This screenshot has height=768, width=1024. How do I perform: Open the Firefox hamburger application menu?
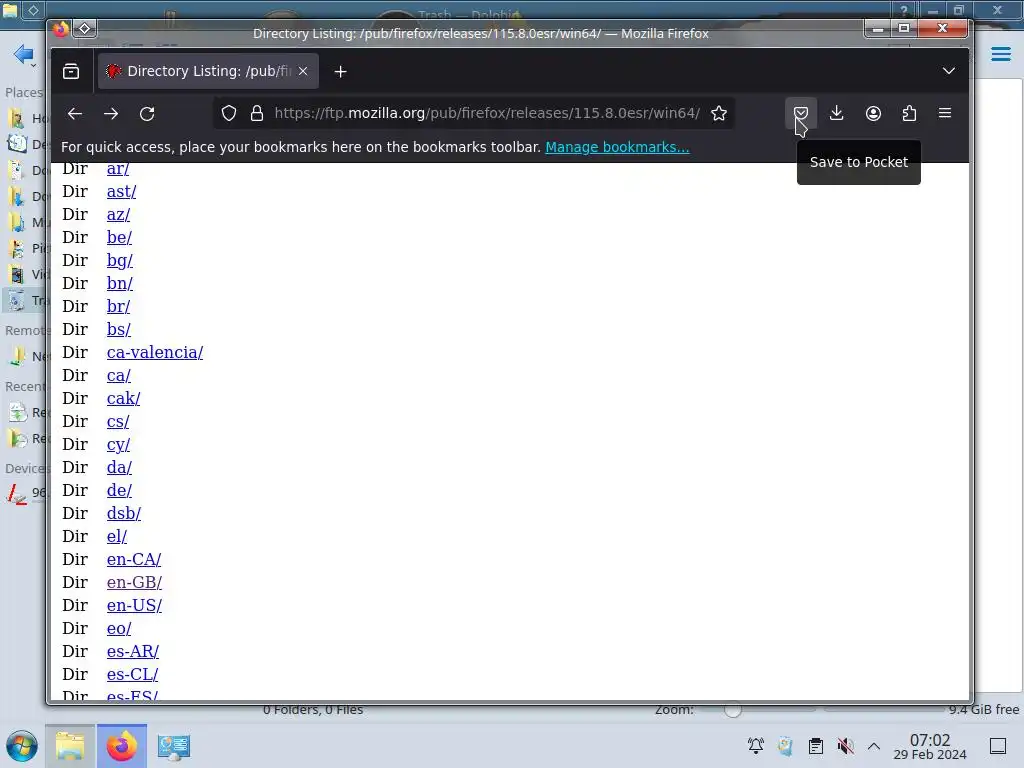pos(945,114)
